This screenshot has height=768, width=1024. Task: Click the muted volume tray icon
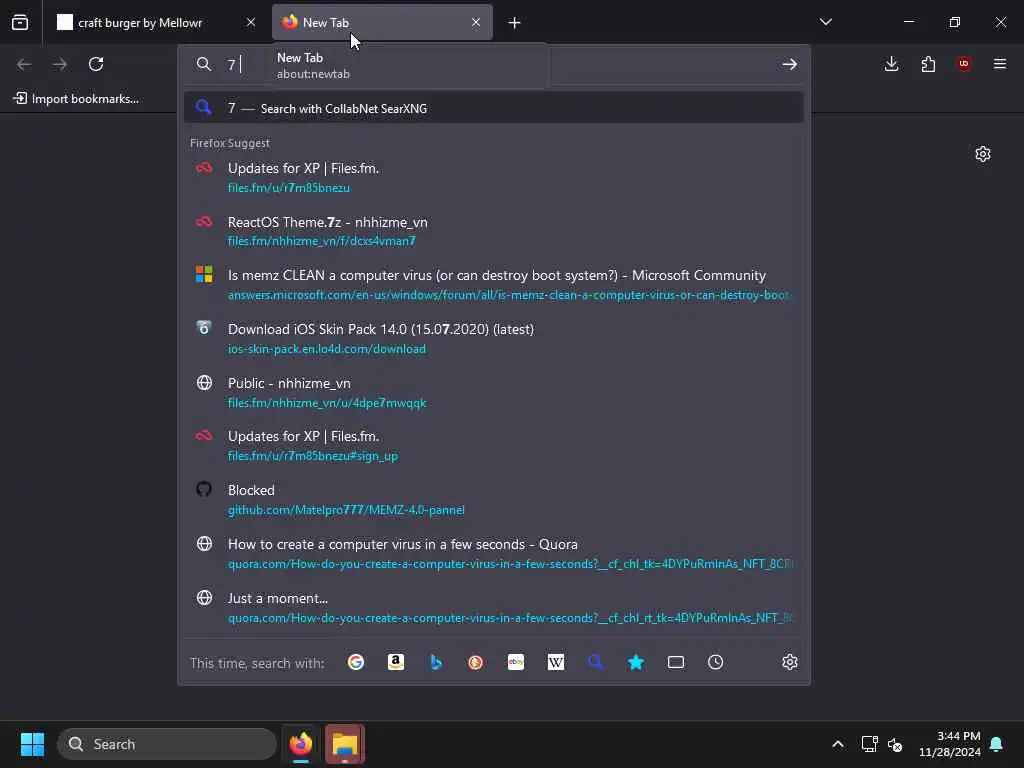(895, 744)
